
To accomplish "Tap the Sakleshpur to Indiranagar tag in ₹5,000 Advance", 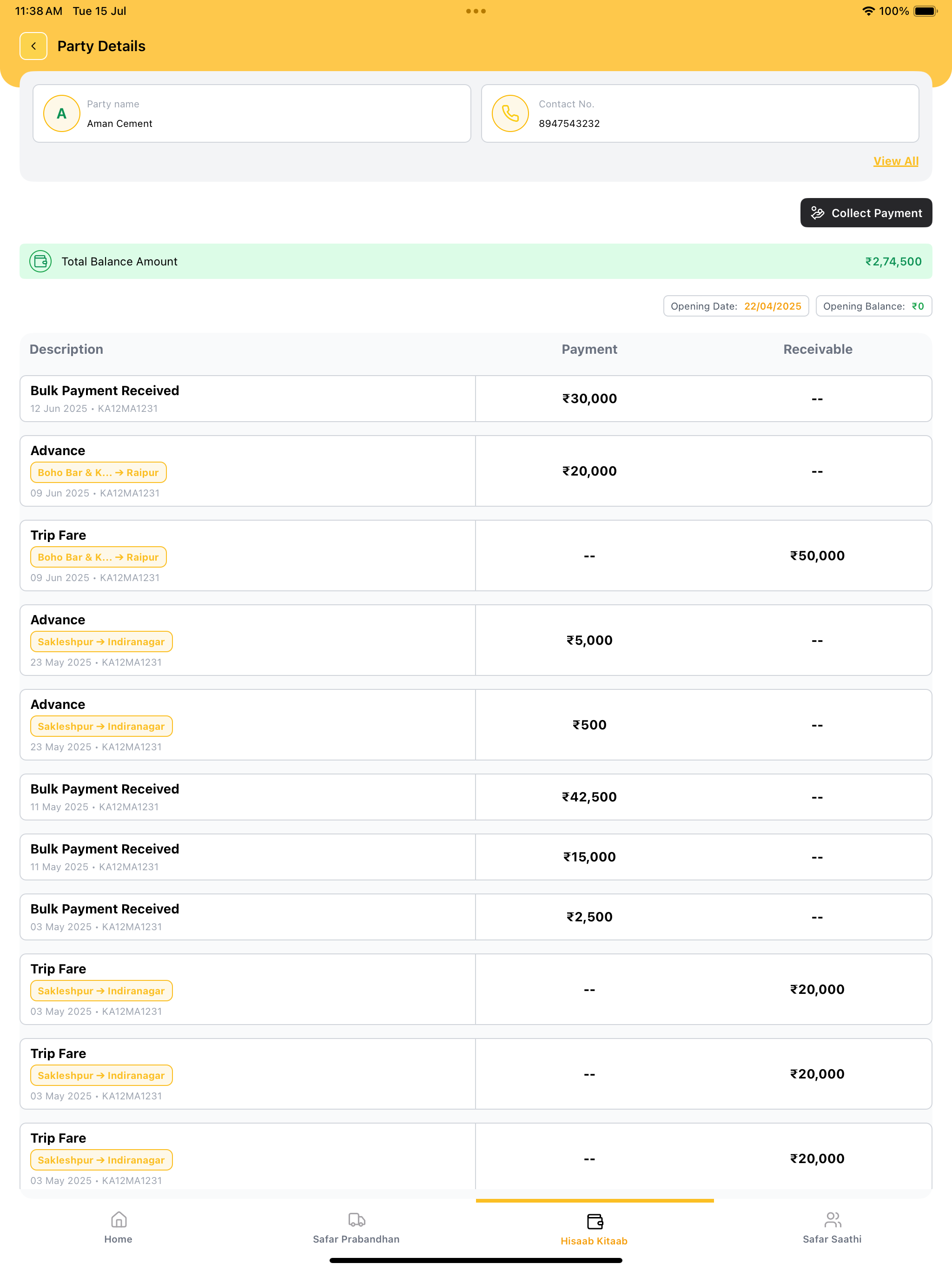I will pos(102,642).
